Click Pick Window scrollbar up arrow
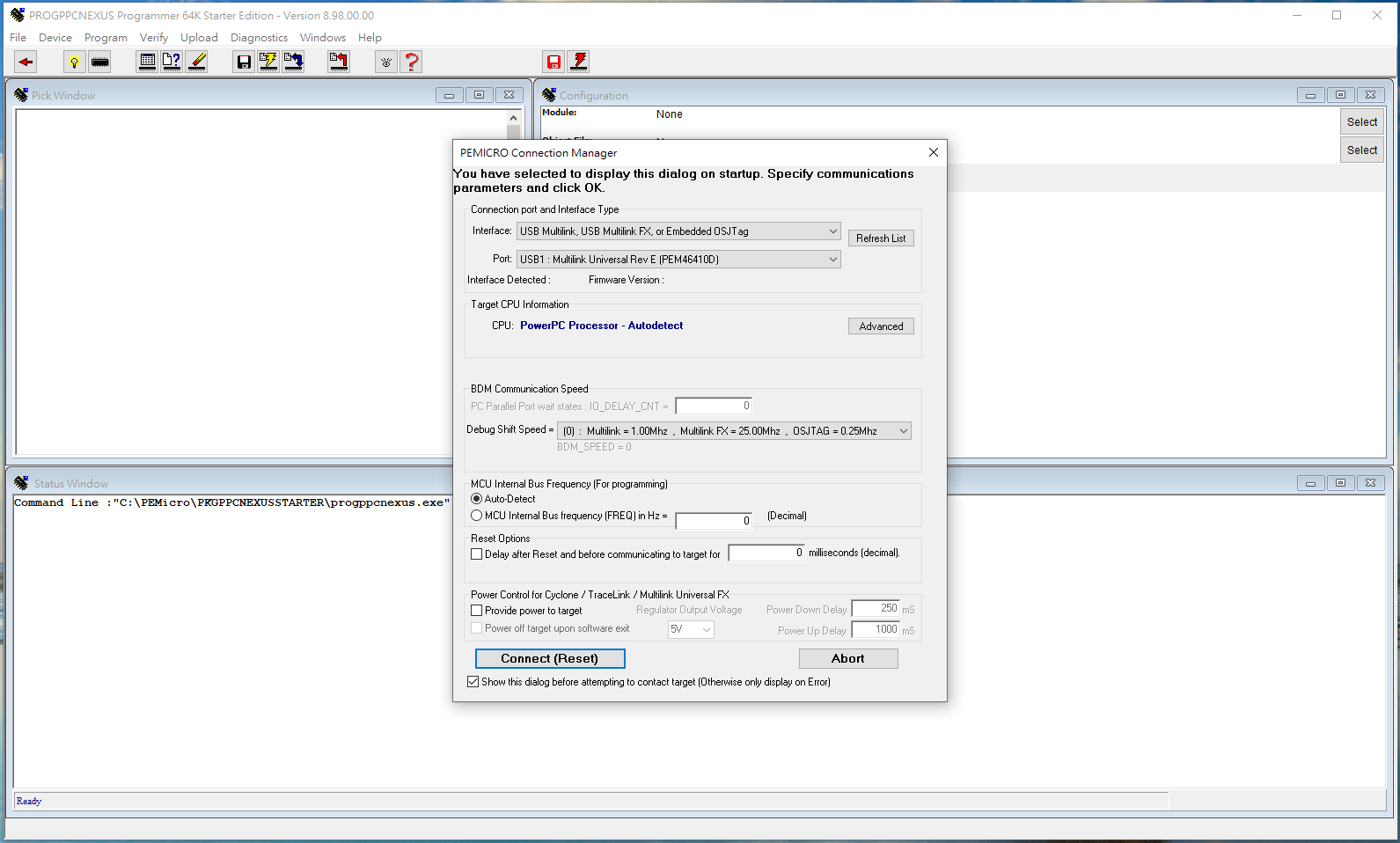 click(514, 118)
